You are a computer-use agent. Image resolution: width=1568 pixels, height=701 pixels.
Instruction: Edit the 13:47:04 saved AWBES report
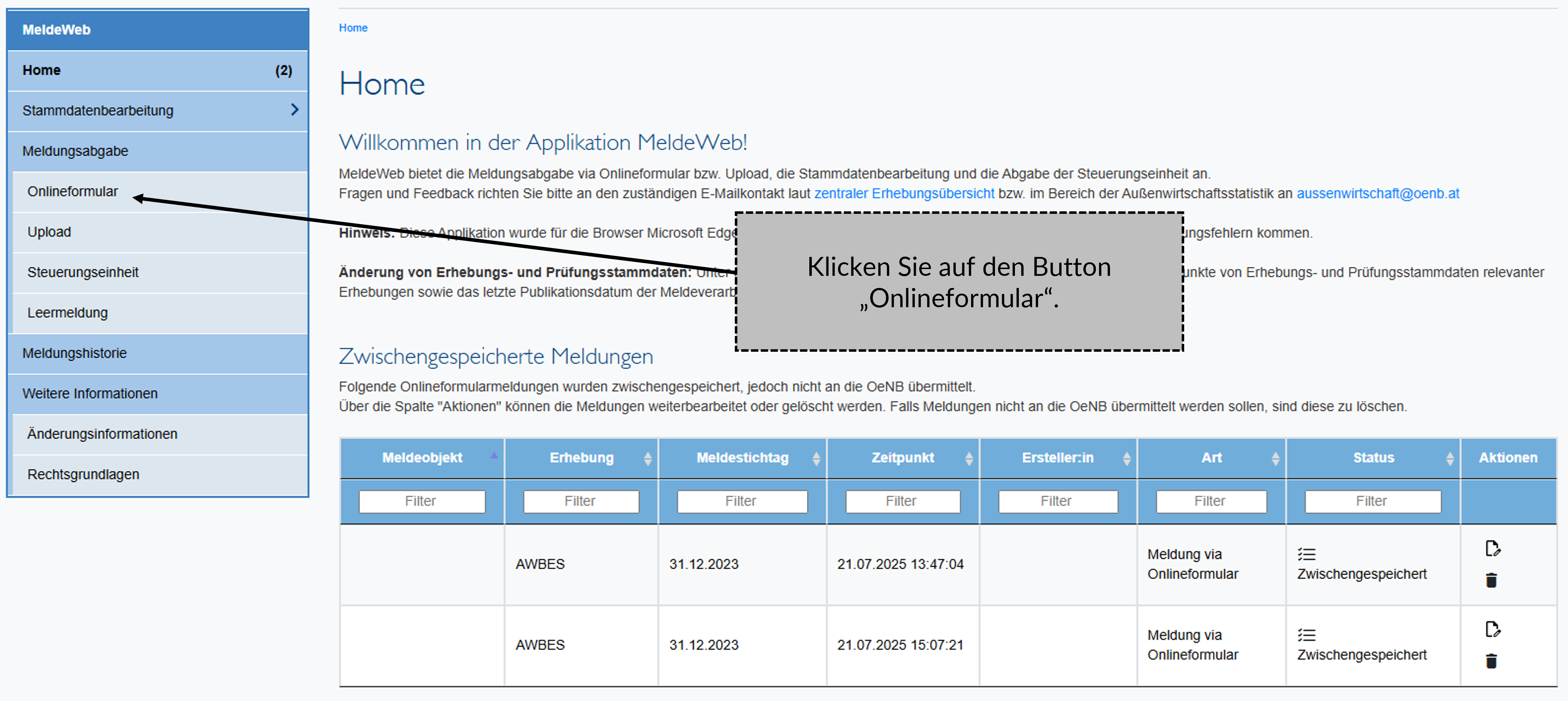1492,548
